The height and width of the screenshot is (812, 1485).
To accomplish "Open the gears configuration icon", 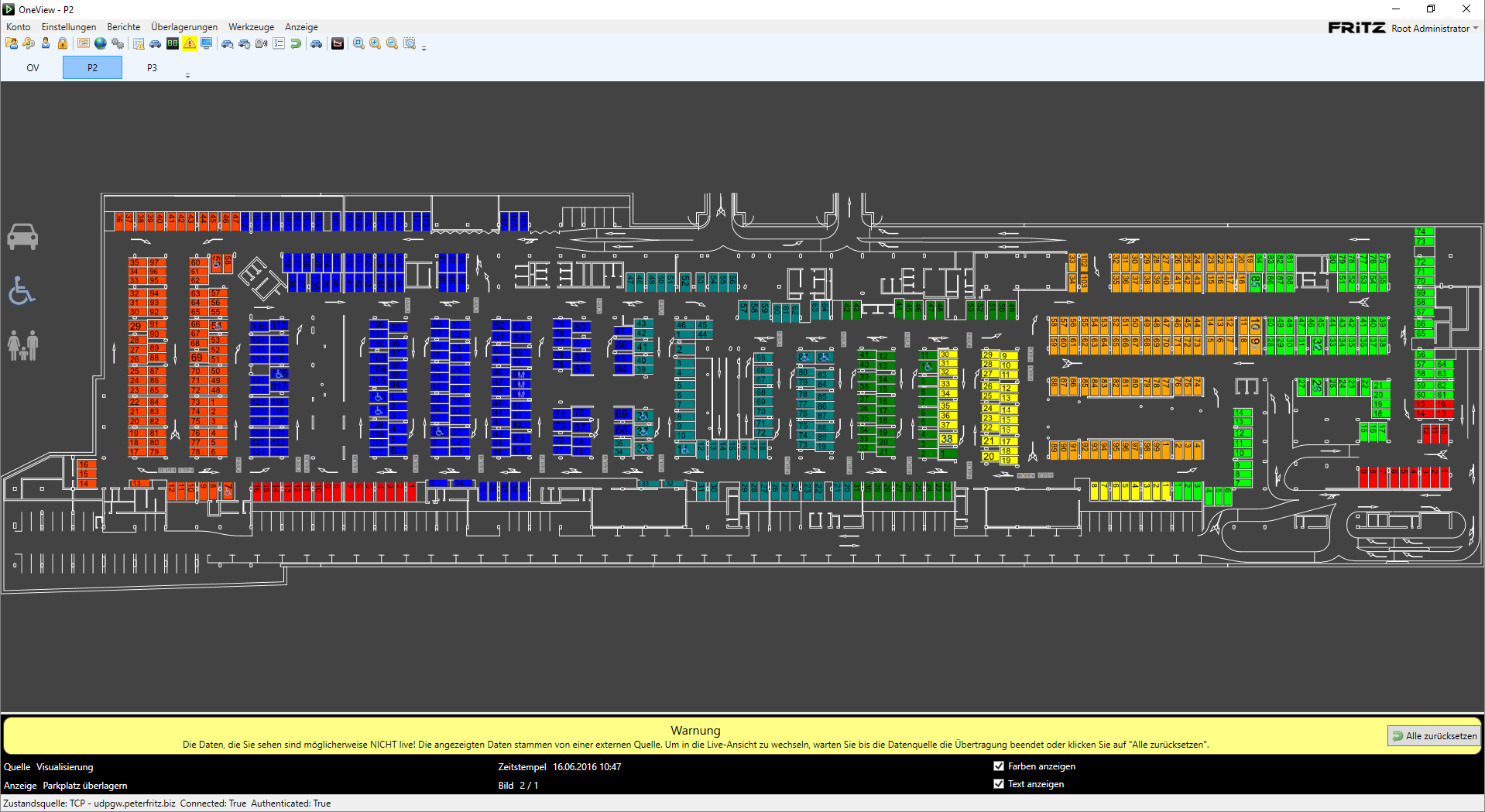I will click(x=118, y=43).
